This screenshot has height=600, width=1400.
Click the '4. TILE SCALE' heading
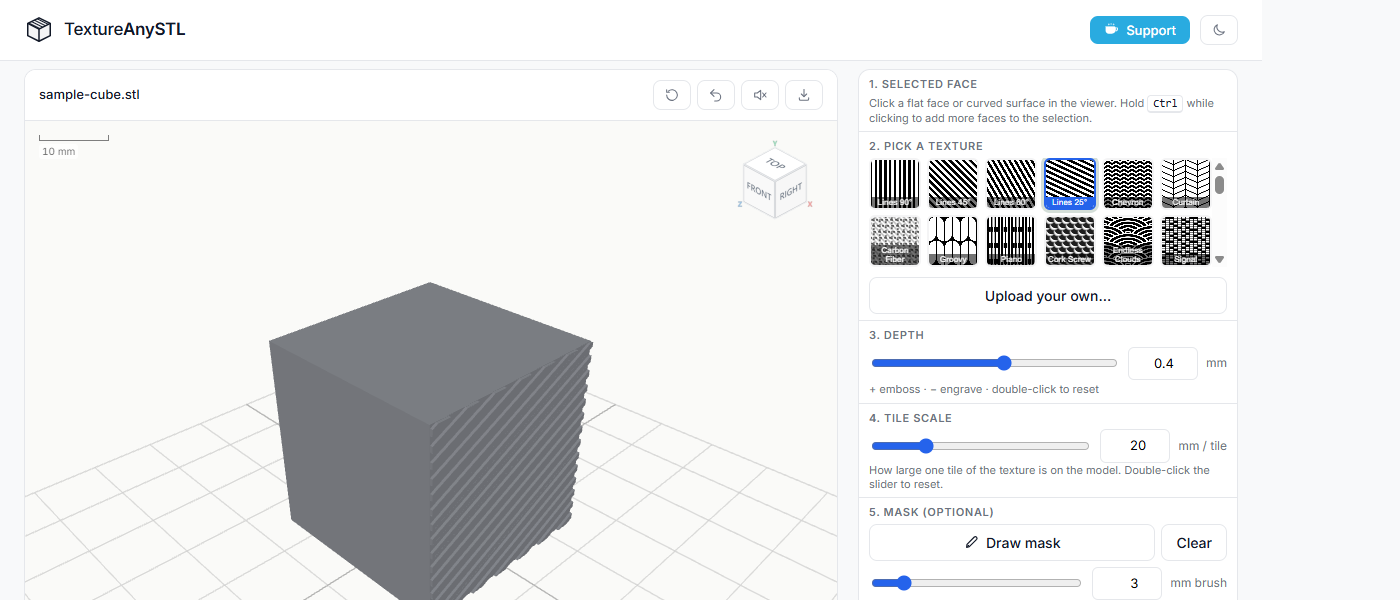pos(910,418)
